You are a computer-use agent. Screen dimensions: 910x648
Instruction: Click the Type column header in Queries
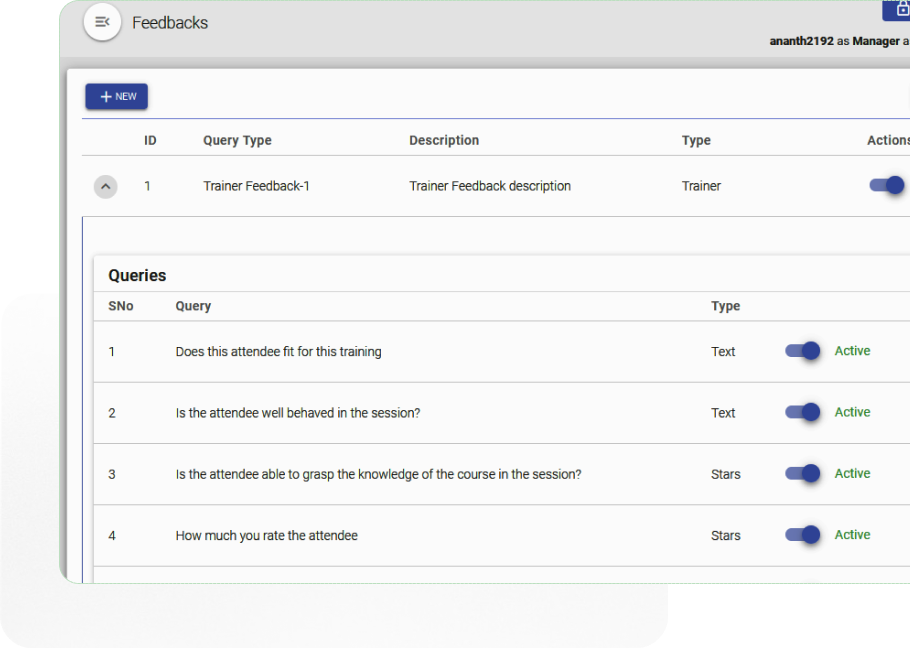tap(725, 306)
